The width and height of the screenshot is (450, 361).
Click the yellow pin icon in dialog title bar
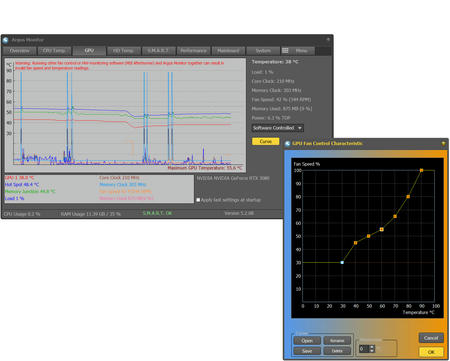coord(443,143)
